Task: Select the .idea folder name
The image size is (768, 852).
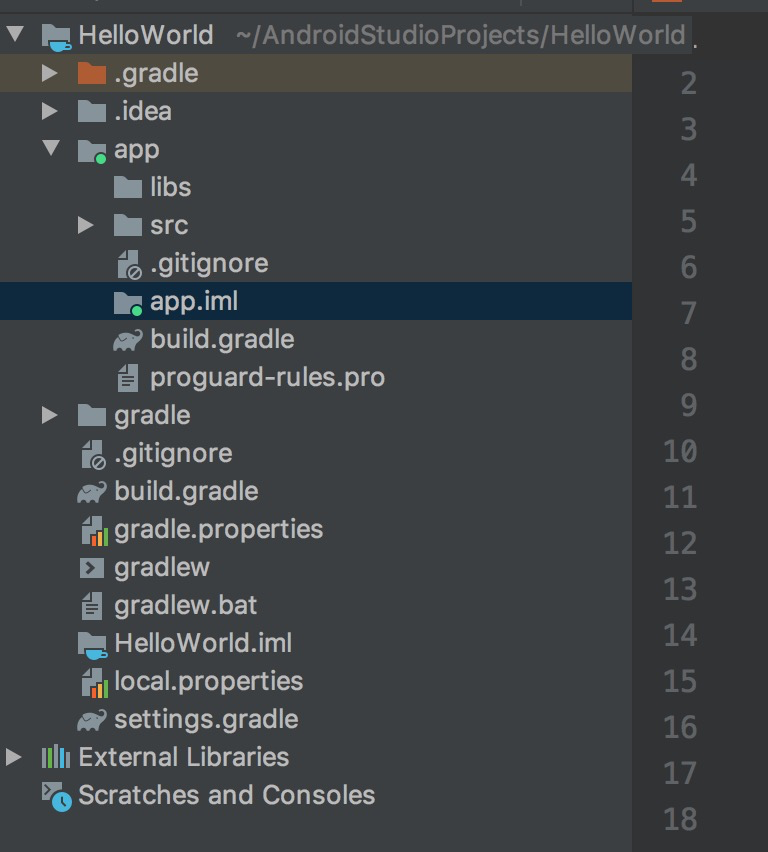Action: [x=143, y=111]
